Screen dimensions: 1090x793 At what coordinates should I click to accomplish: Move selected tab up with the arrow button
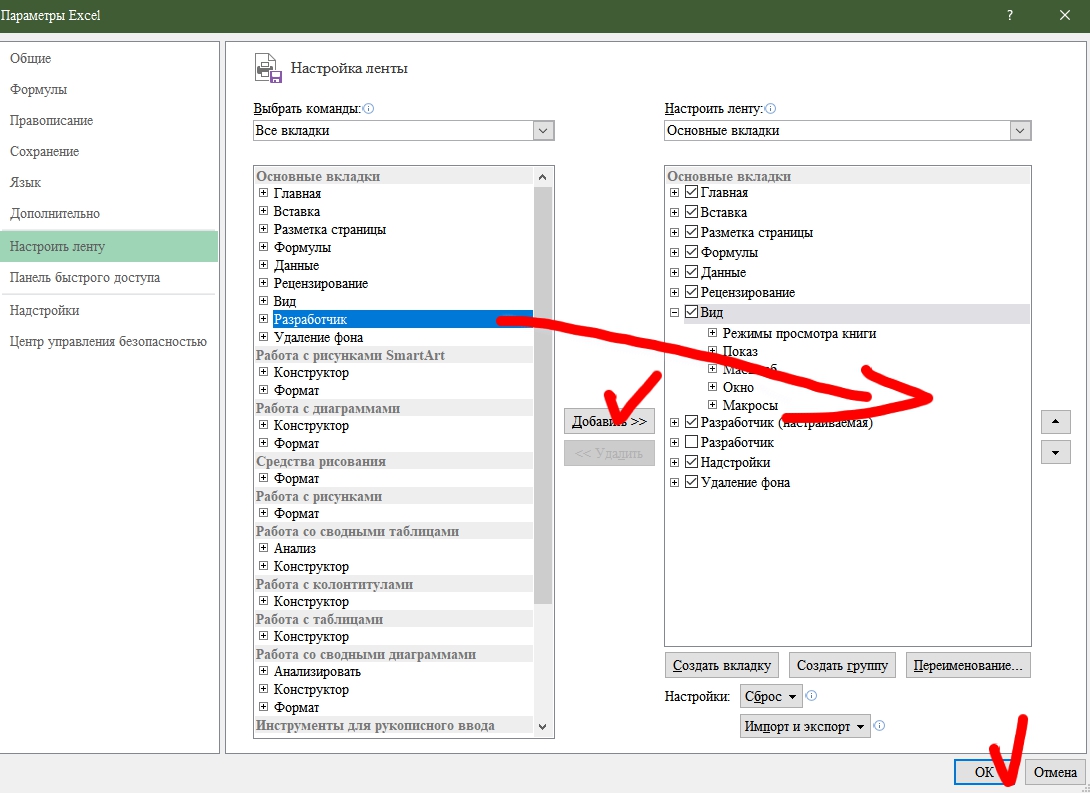(1055, 421)
